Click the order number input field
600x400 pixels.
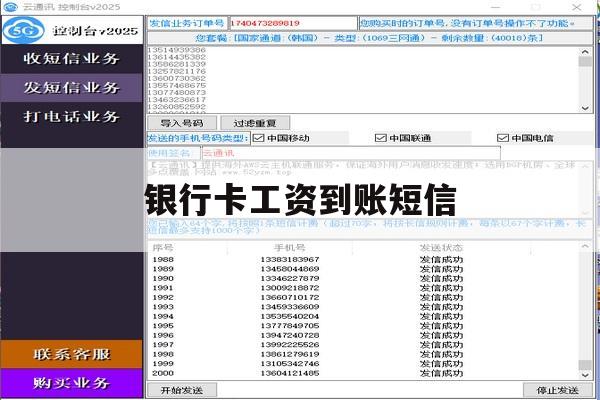(293, 23)
